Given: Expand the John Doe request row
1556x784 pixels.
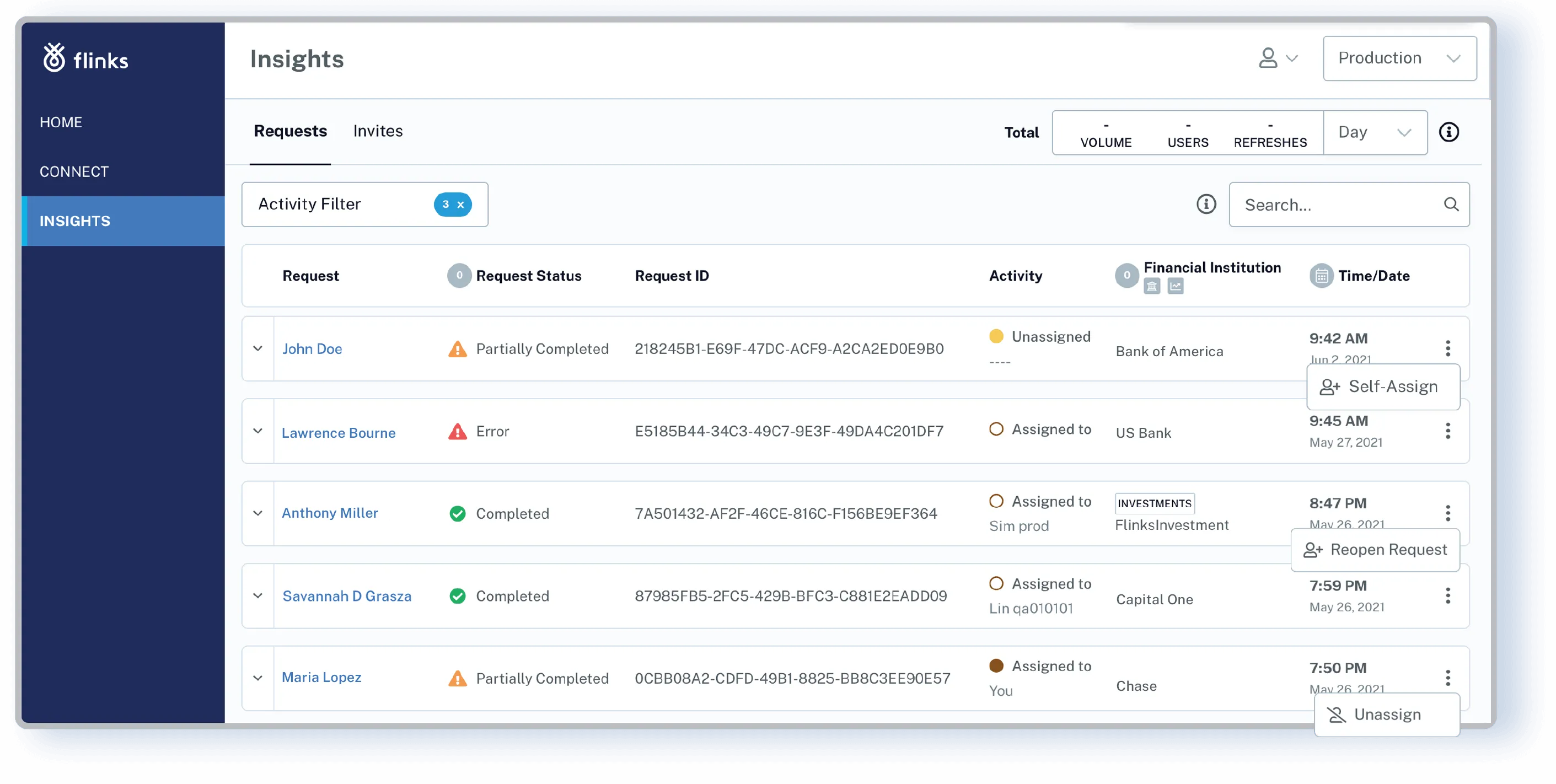Looking at the screenshot, I should click(258, 348).
